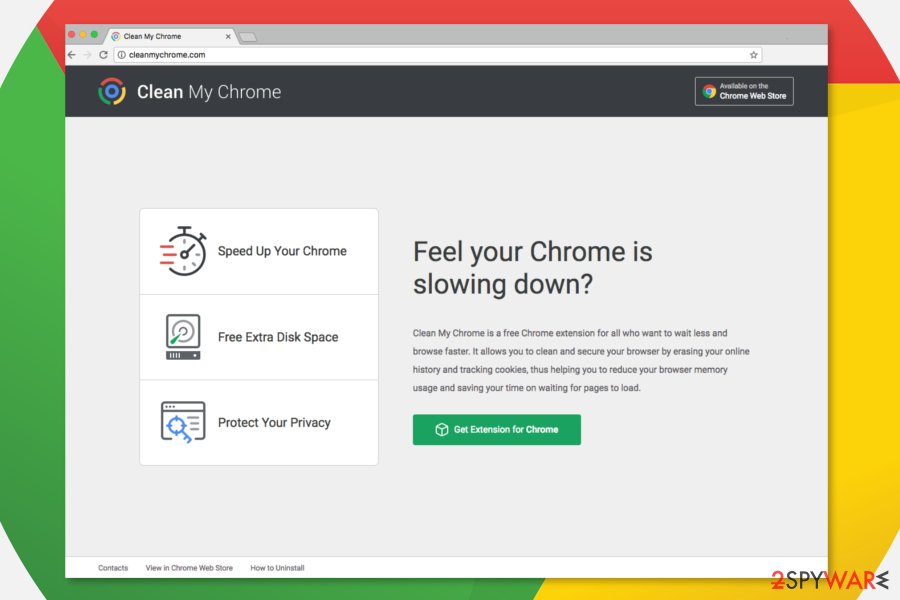The height and width of the screenshot is (600, 900).
Task: Click the 'Feel your Chrome is slowing down?' heading
Action: pyautogui.click(x=533, y=268)
